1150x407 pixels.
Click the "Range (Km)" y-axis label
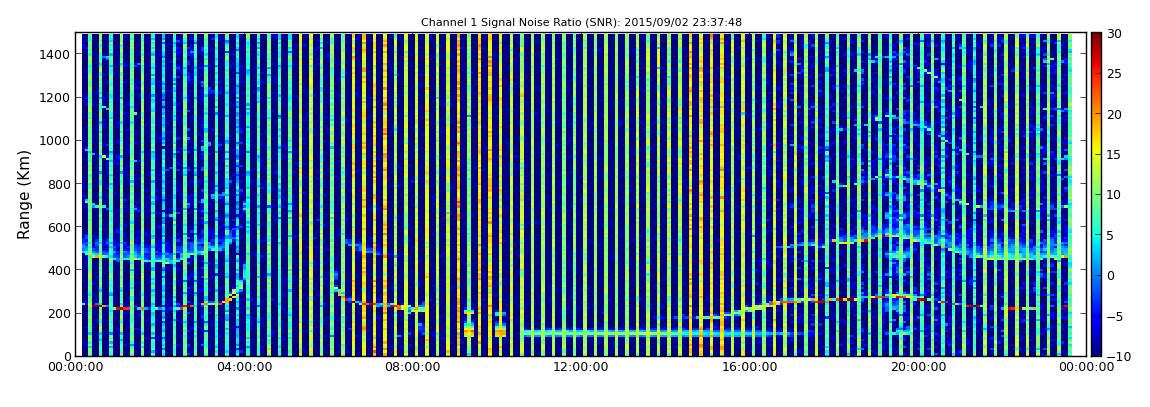point(24,194)
